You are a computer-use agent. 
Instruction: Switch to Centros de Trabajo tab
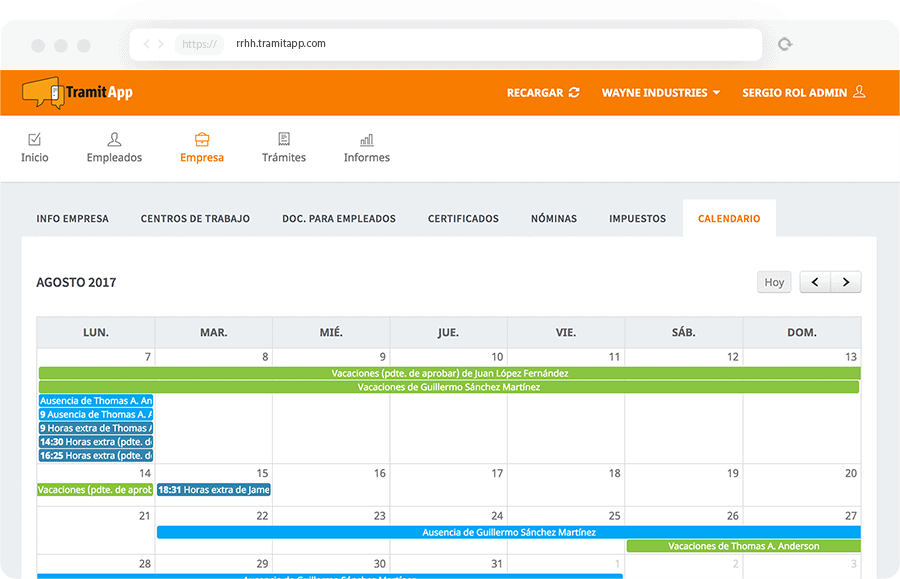point(195,219)
